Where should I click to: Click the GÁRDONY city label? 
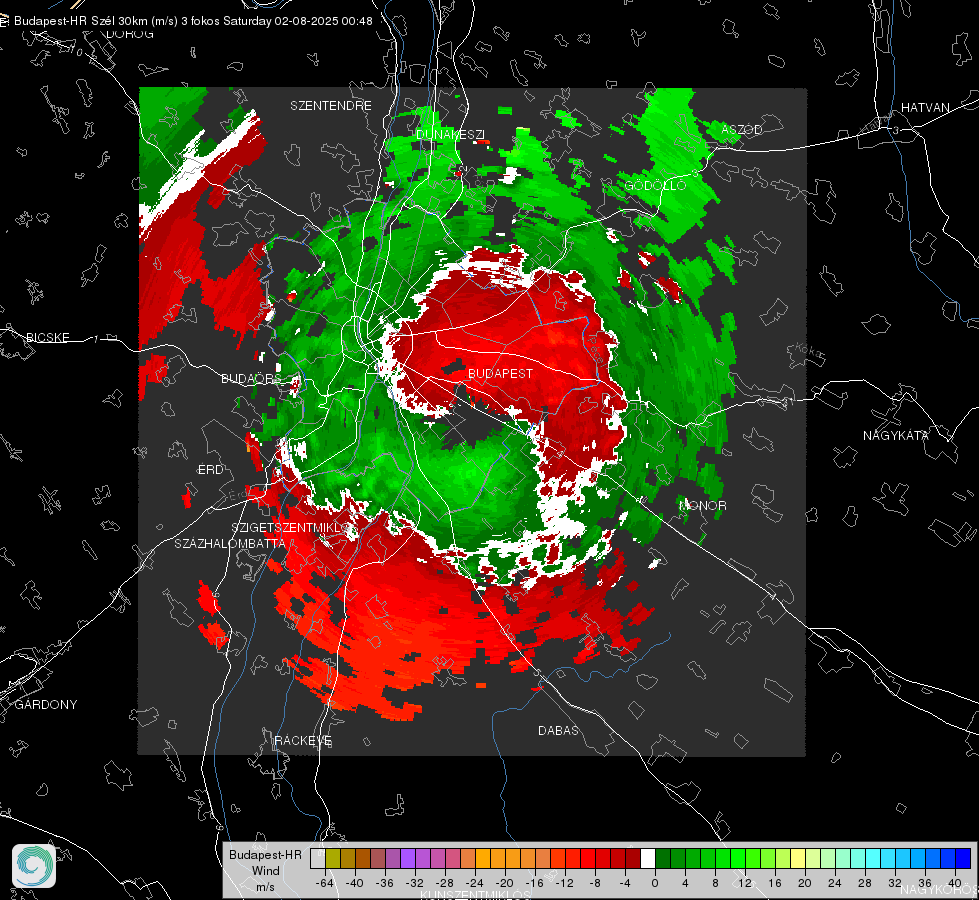pyautogui.click(x=46, y=705)
